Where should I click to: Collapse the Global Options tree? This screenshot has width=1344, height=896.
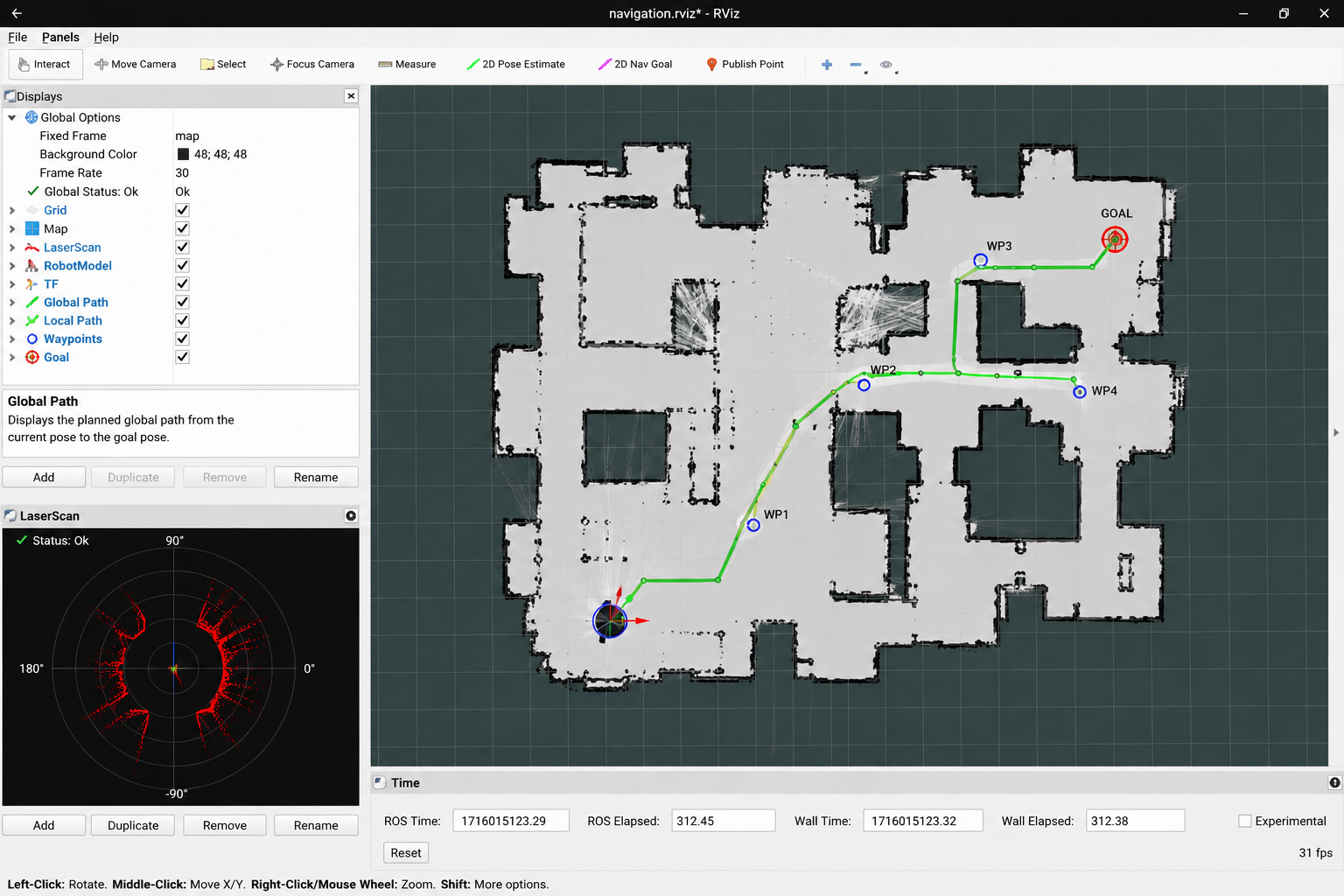pos(12,117)
